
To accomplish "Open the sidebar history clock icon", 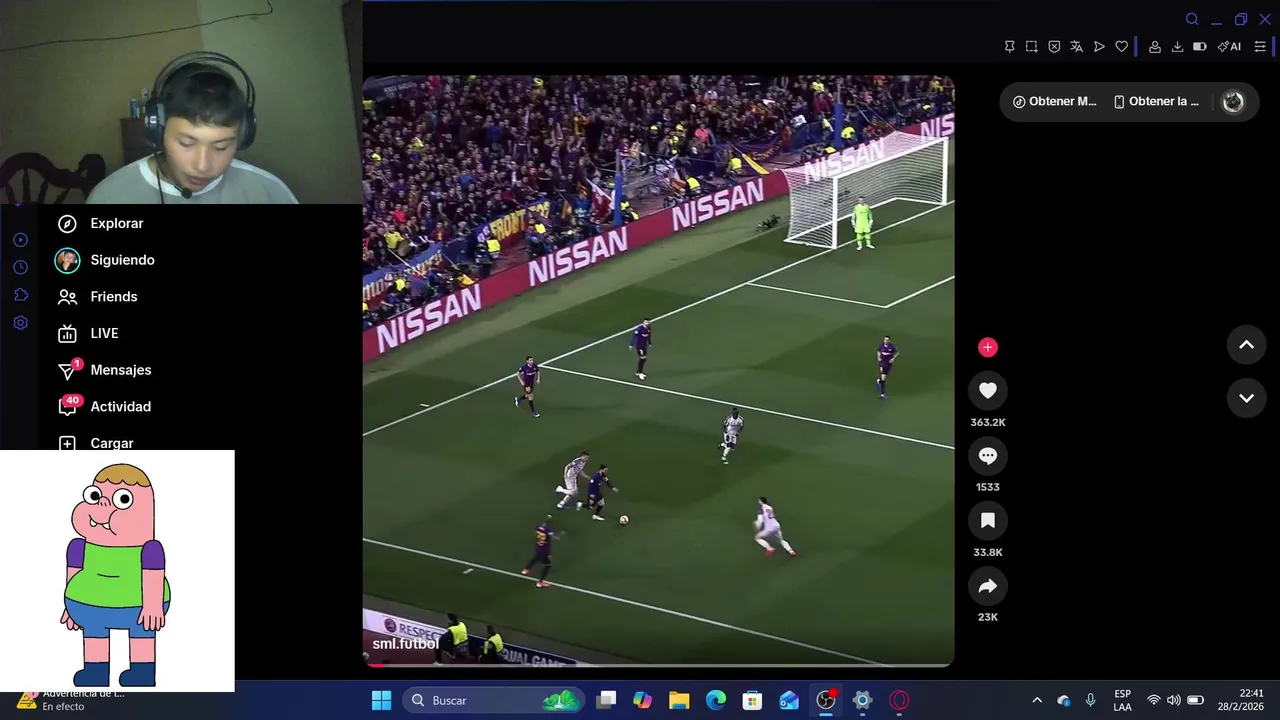I will tap(20, 267).
